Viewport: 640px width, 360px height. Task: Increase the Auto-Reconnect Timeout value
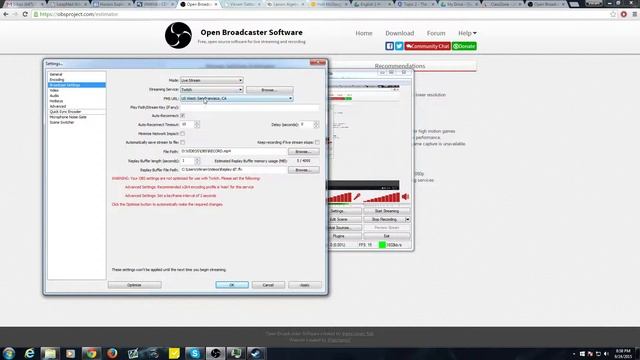(x=197, y=123)
